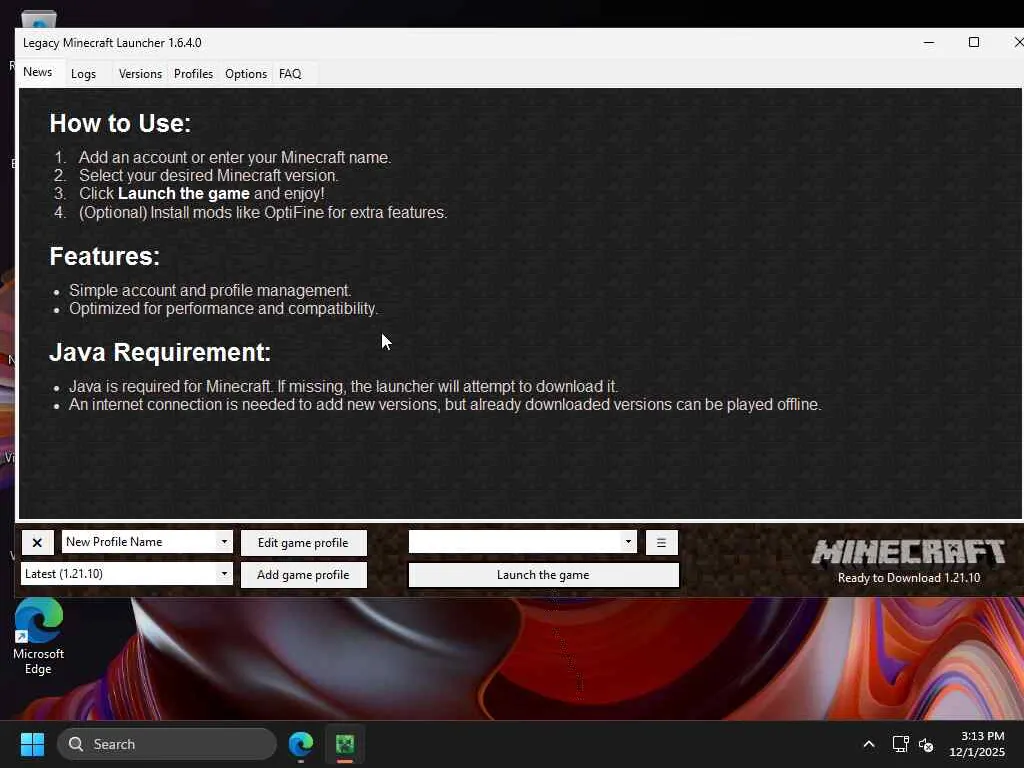Click the bold 'Launch the game' text in step 3
1024x768 pixels.
click(184, 194)
